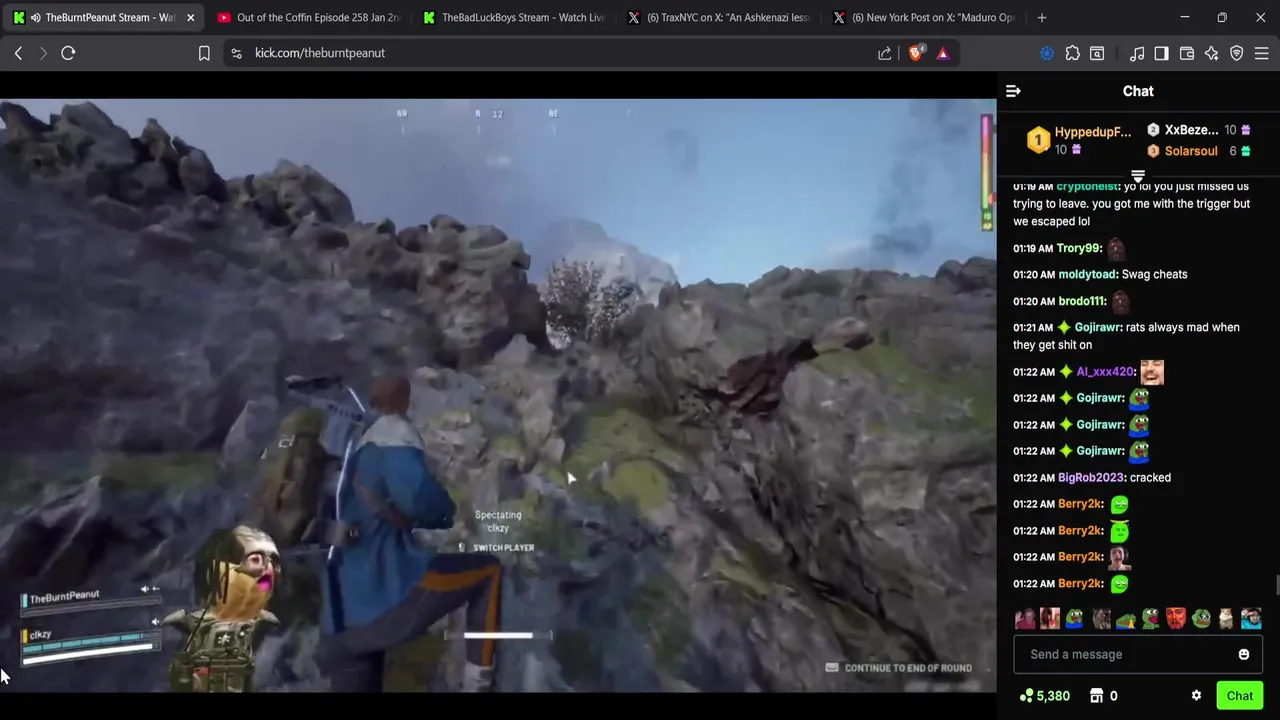Viewport: 1280px width, 720px height.
Task: Focus the Send a message field
Action: (x=1126, y=654)
